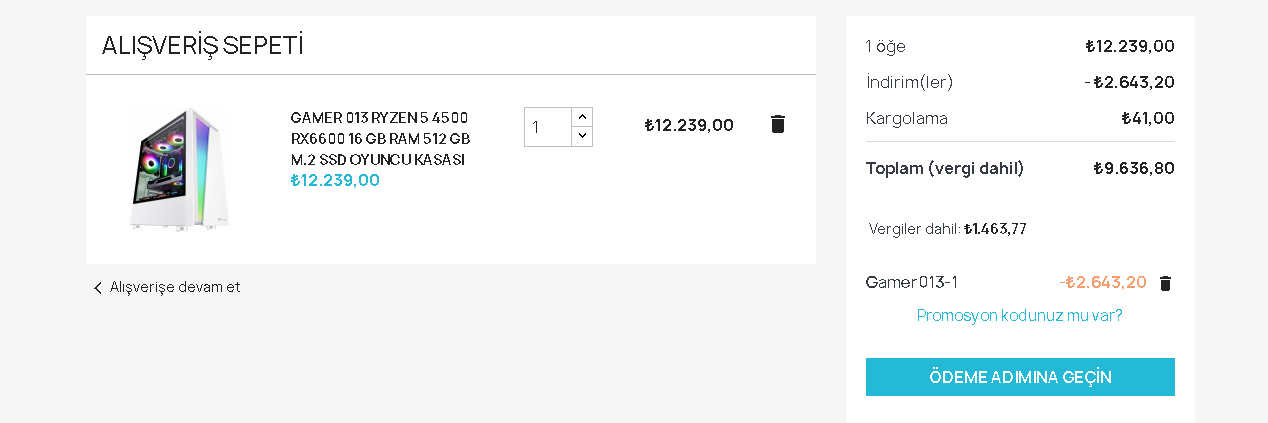Increase product quantity with up arrow
This screenshot has height=423, width=1268.
click(x=582, y=117)
